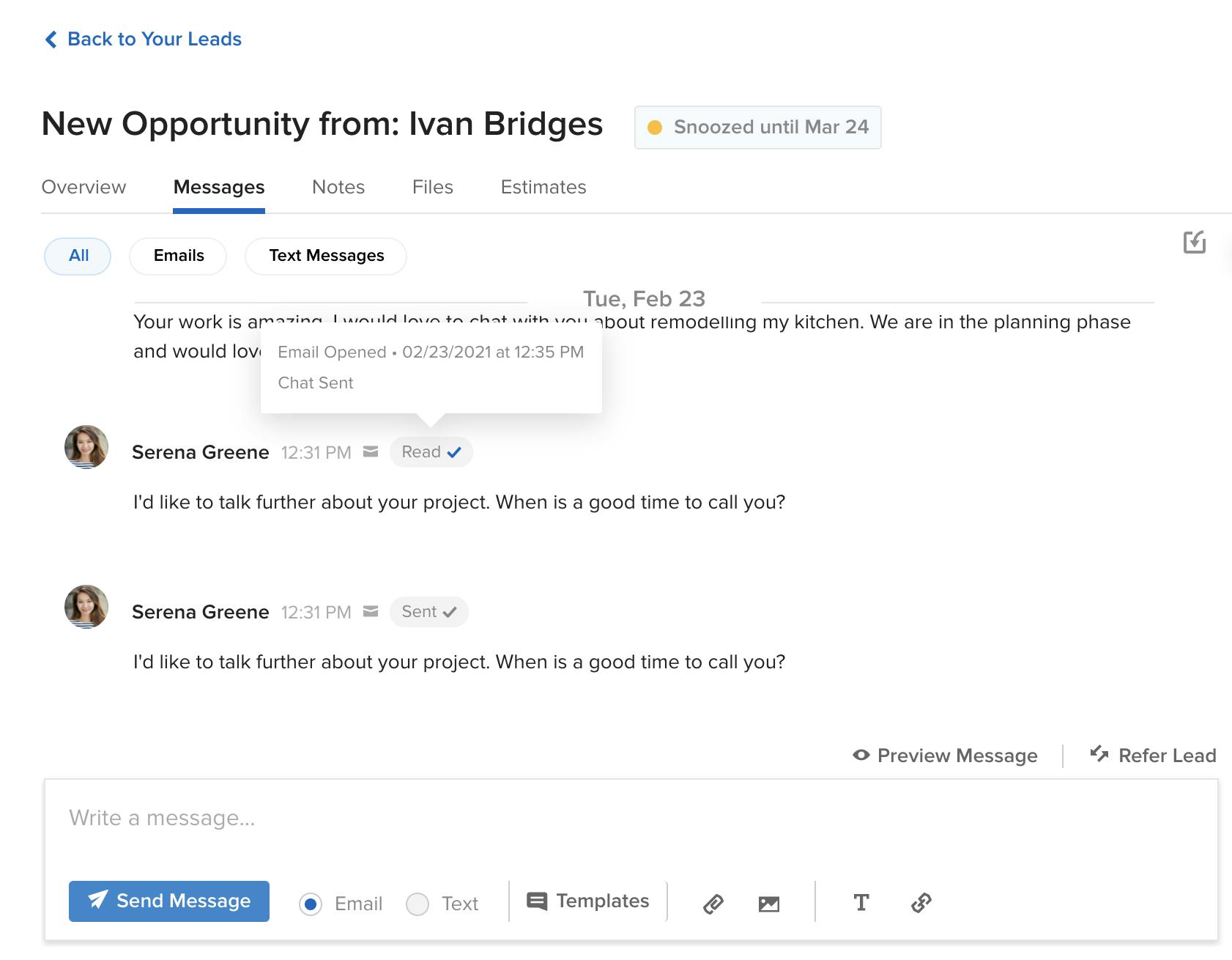Open the Estimates tab

pyautogui.click(x=543, y=187)
